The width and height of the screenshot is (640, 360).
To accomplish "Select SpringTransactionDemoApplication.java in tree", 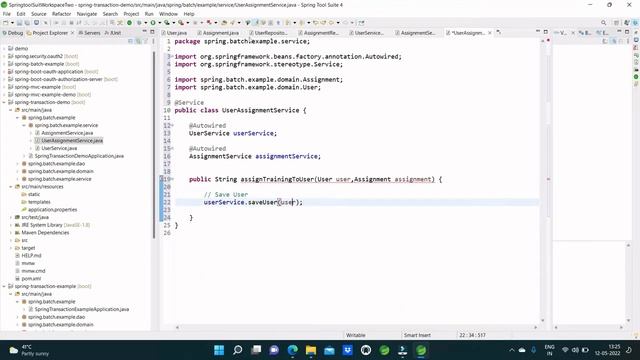I will (79, 156).
